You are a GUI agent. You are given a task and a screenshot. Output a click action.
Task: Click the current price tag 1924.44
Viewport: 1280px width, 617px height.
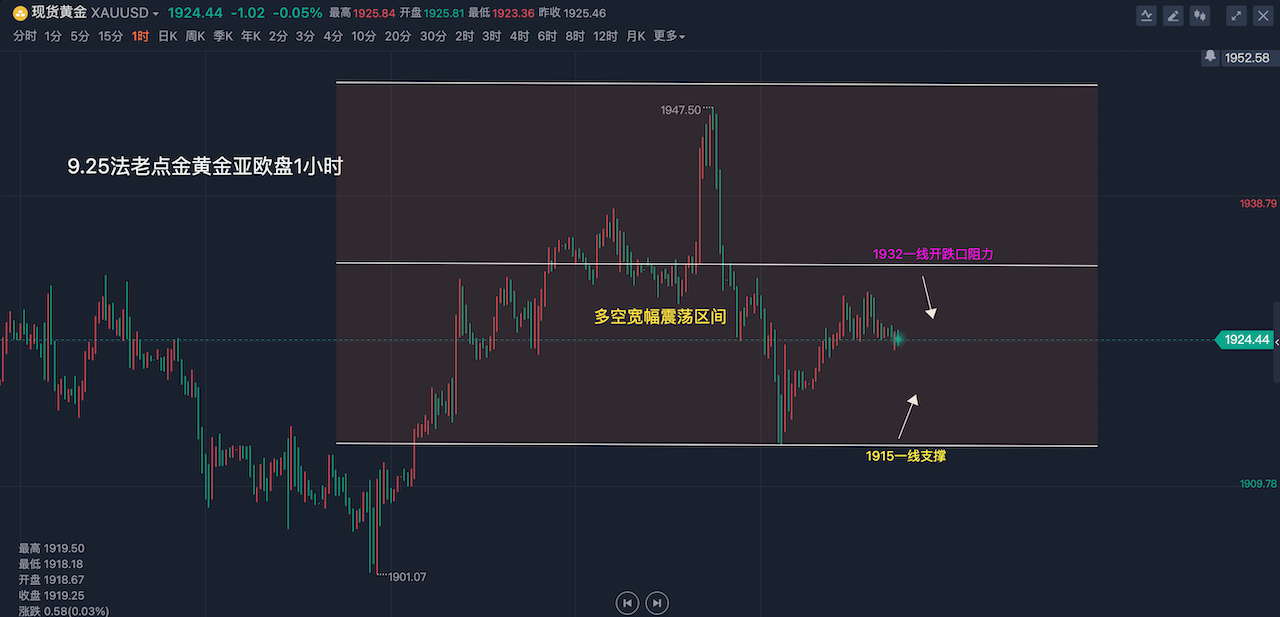coord(1246,340)
